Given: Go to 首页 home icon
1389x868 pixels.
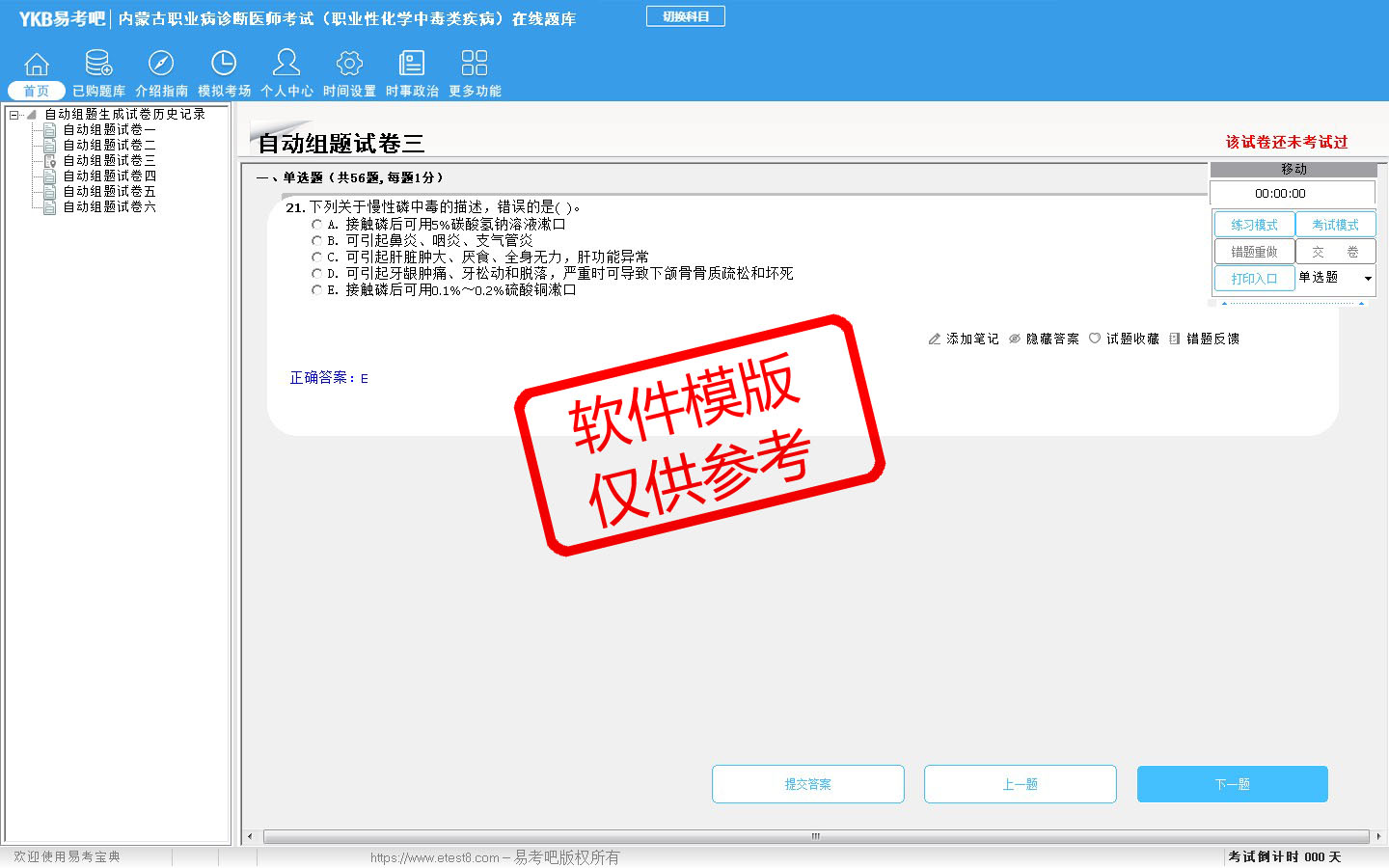Looking at the screenshot, I should [37, 64].
